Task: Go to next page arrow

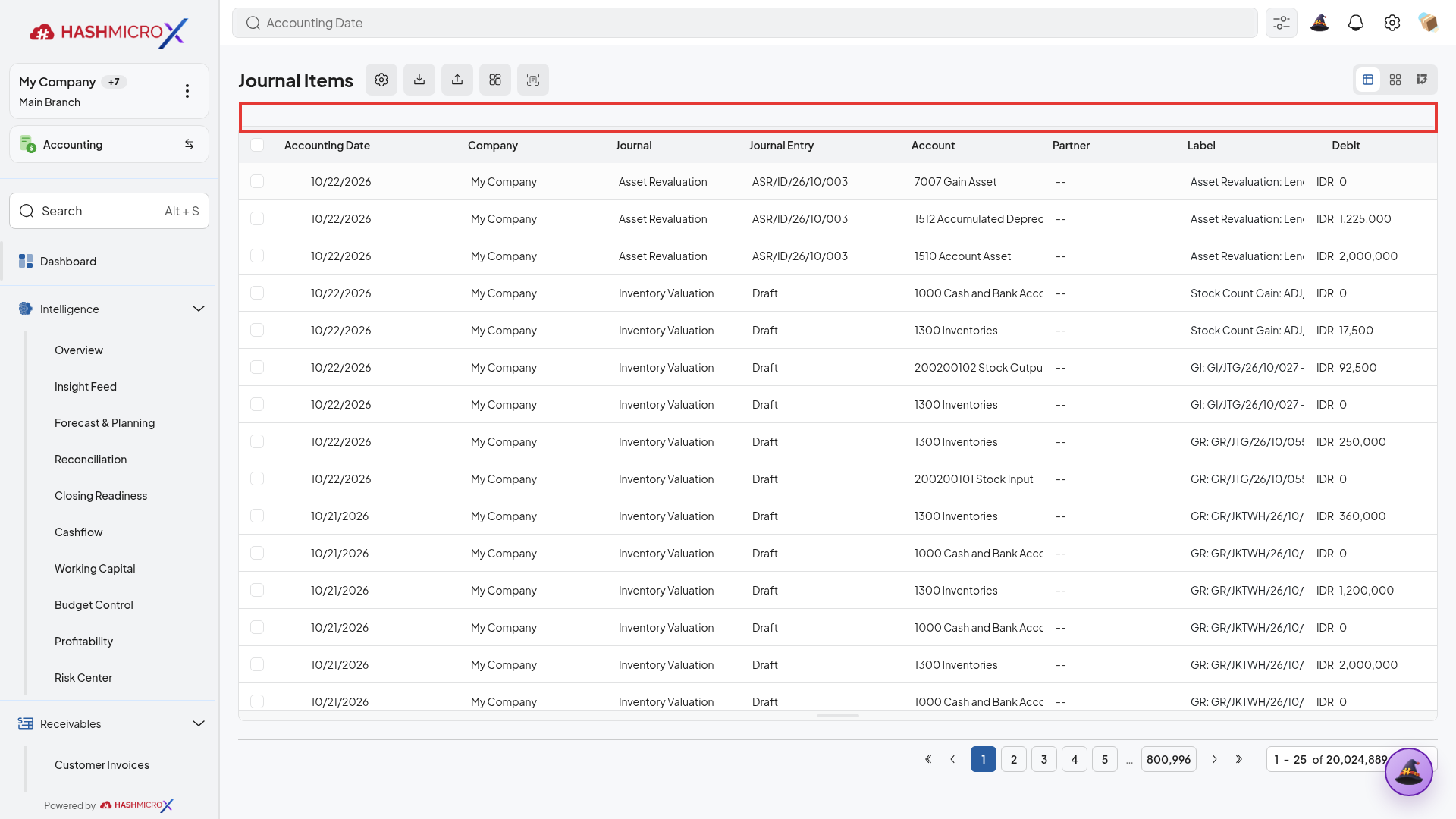Action: click(x=1215, y=759)
